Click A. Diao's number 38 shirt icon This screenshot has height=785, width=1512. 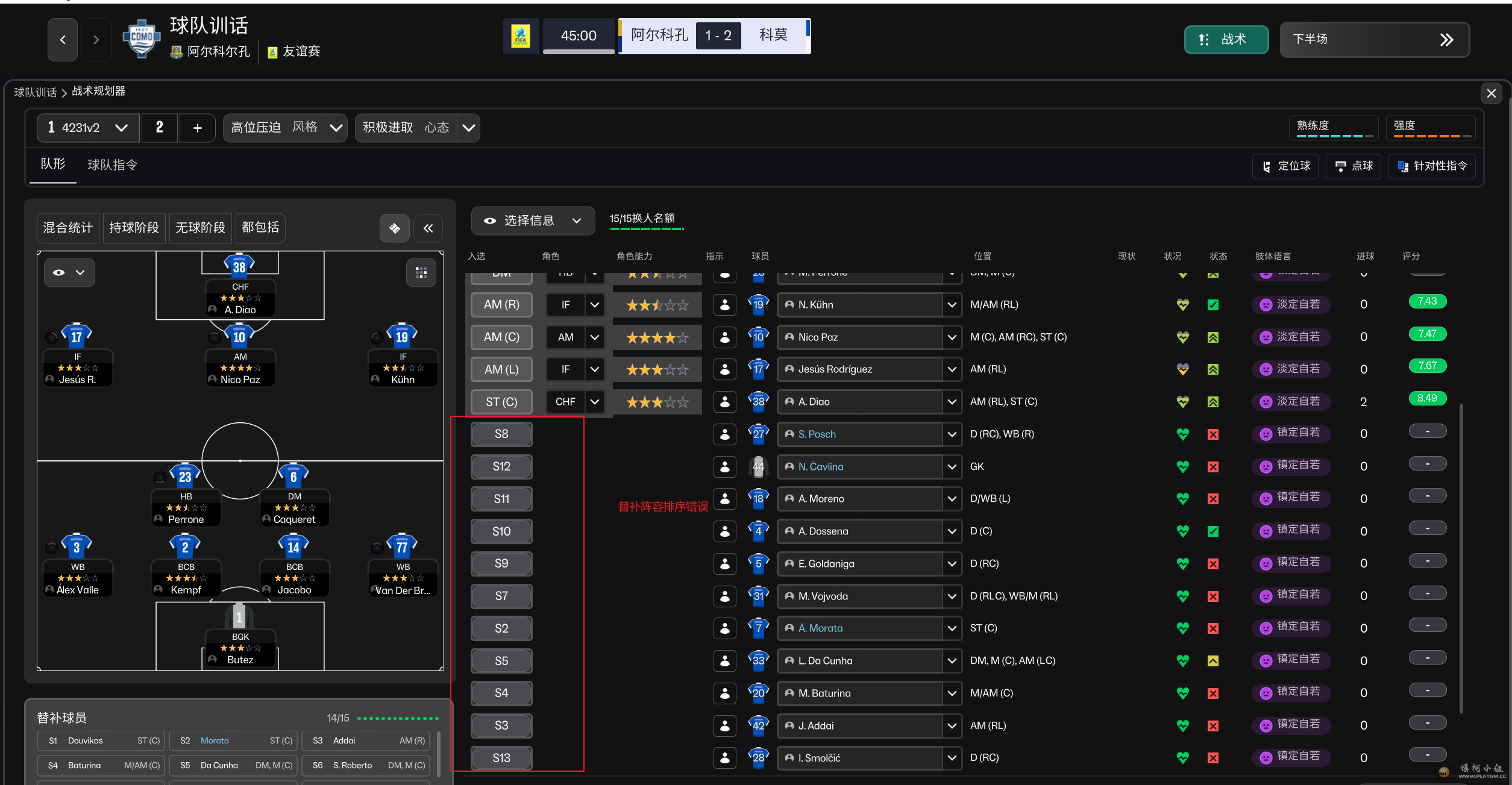click(239, 266)
